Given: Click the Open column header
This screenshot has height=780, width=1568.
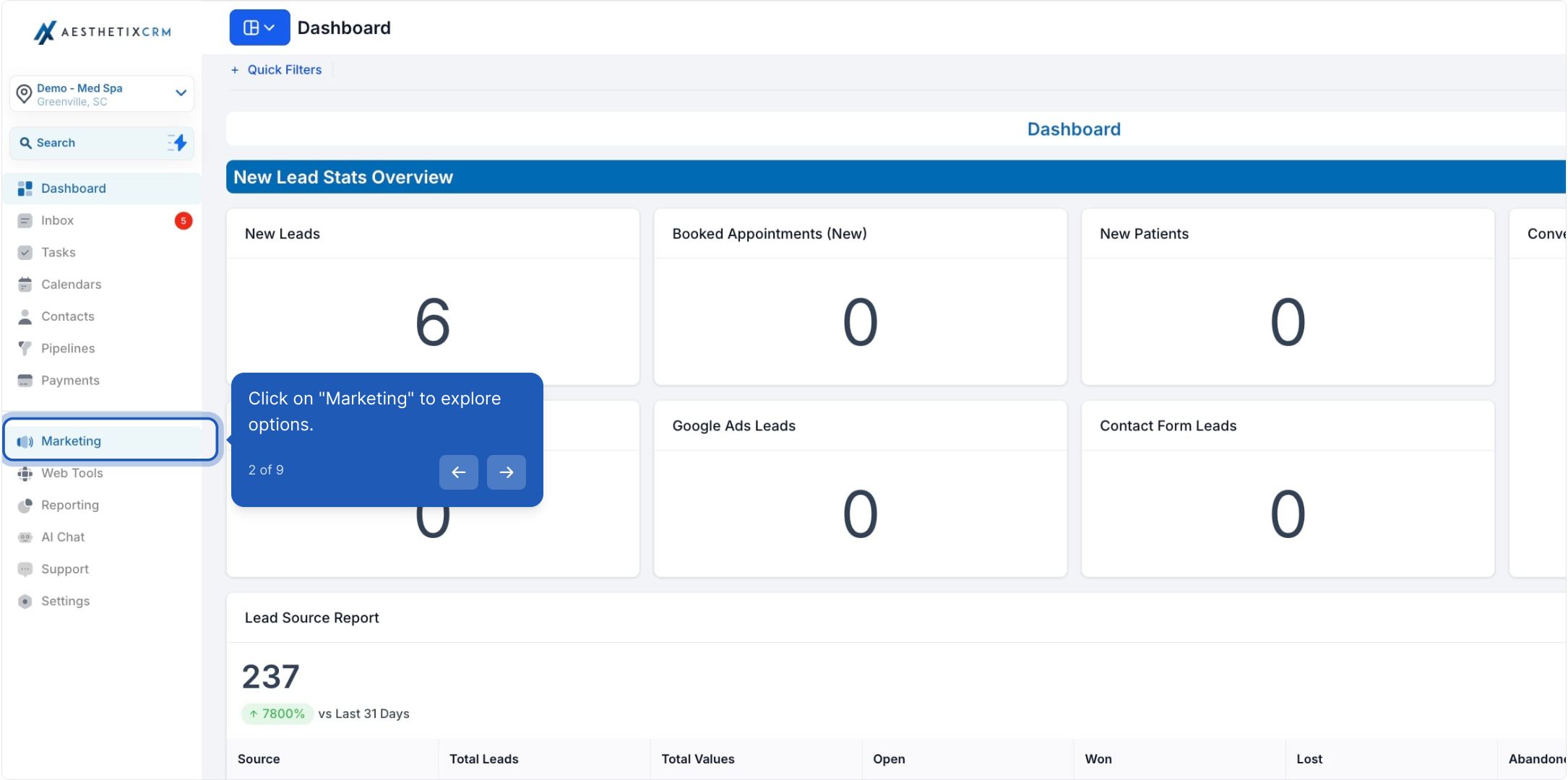Looking at the screenshot, I should tap(888, 759).
